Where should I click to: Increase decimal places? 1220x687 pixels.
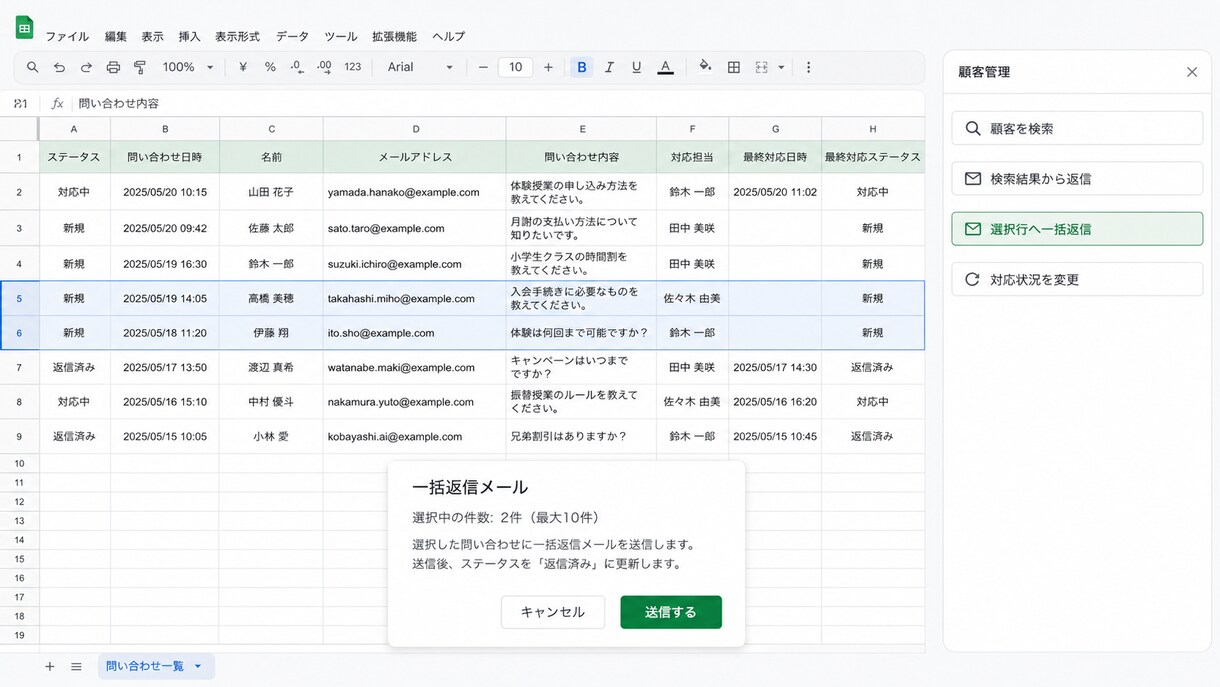(324, 67)
